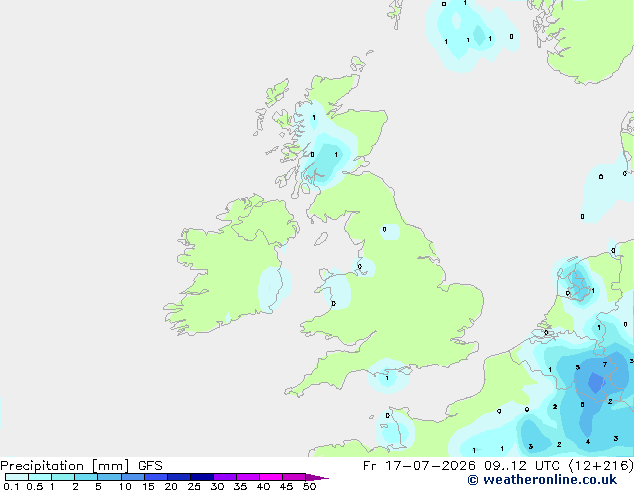Screen dimensions: 634x490
Task: Click the '50' legend scale label
Action: coord(309,486)
